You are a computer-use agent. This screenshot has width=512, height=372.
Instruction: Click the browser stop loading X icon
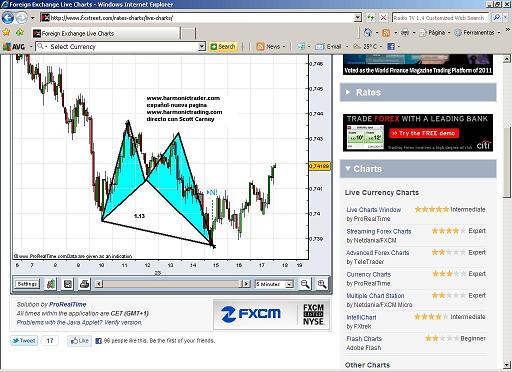pos(383,18)
